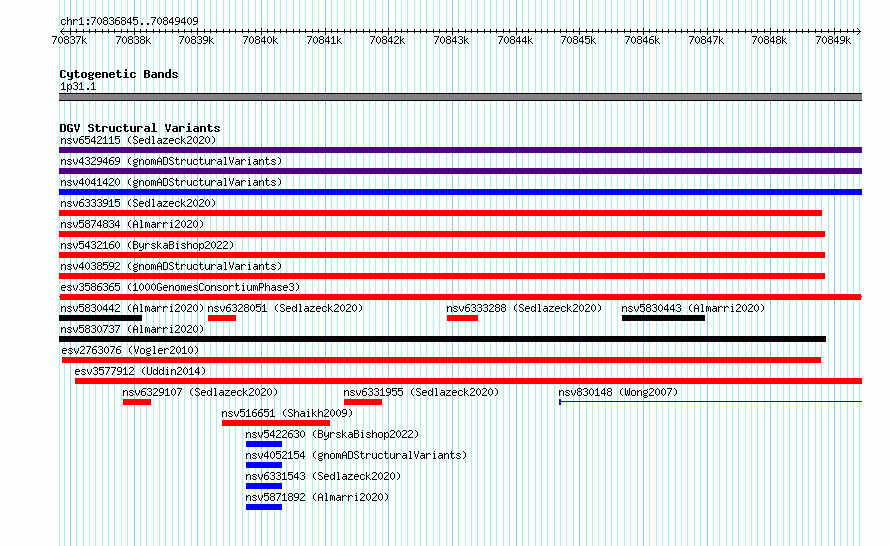Click the chr1:70836845..70849409 region label

129,21
